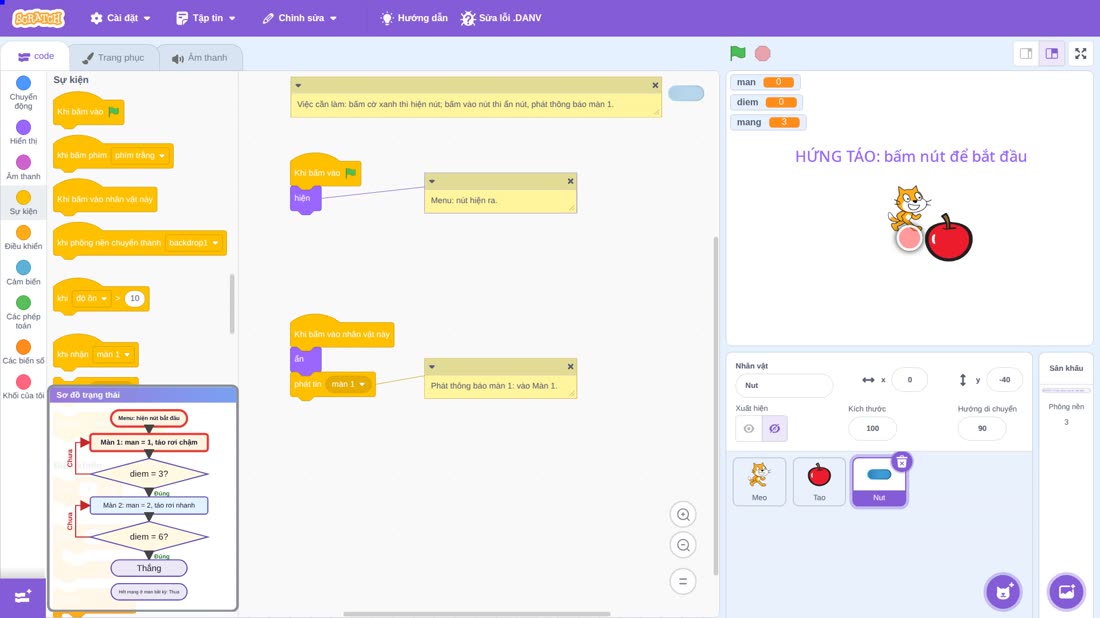Open the Cài đặt menu

[121, 18]
